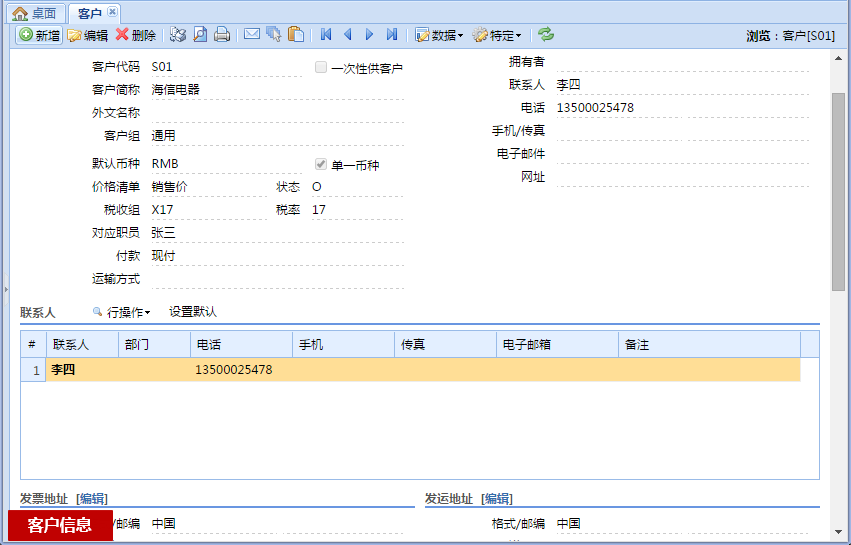Click the 税率 field 17
Image resolution: width=851 pixels, height=545 pixels.
click(357, 210)
